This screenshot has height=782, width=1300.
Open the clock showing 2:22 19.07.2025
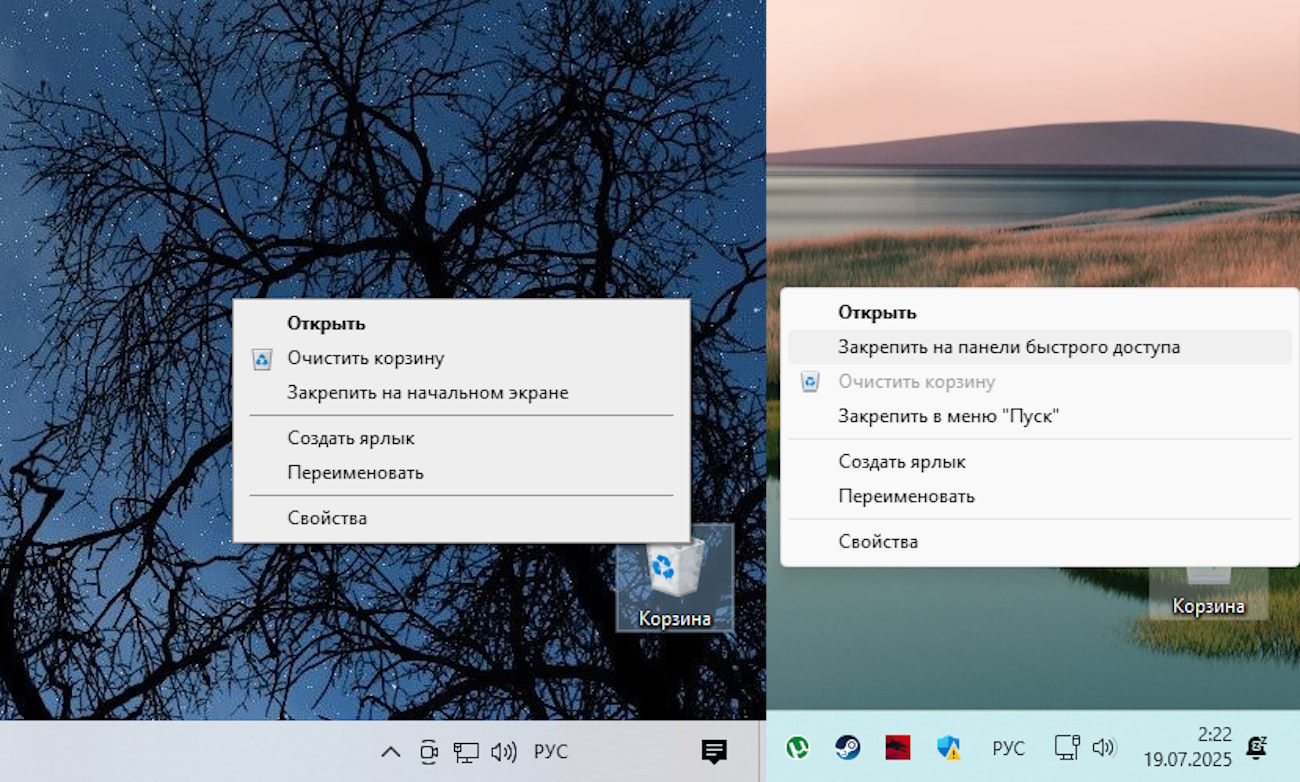1188,747
